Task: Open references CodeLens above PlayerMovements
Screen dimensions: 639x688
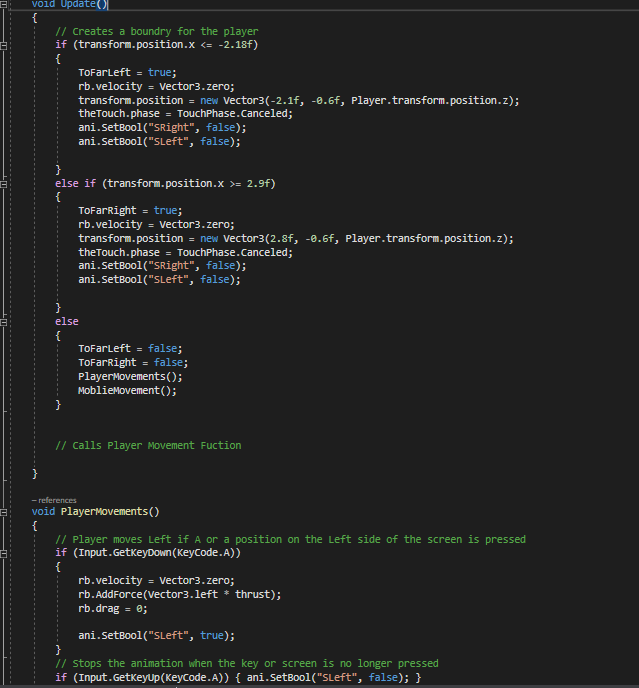Action: (x=54, y=500)
